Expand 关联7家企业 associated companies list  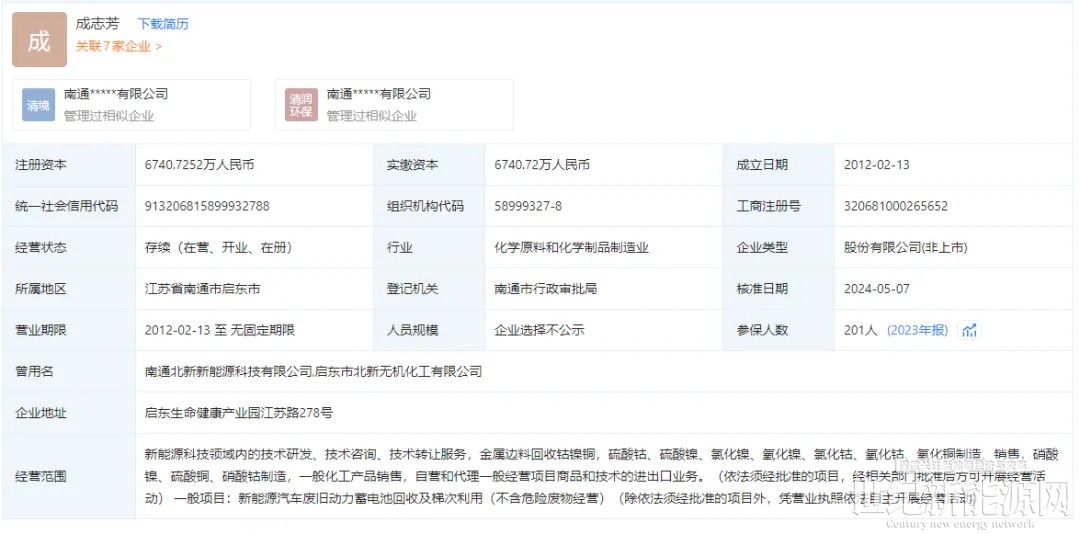tap(118, 46)
